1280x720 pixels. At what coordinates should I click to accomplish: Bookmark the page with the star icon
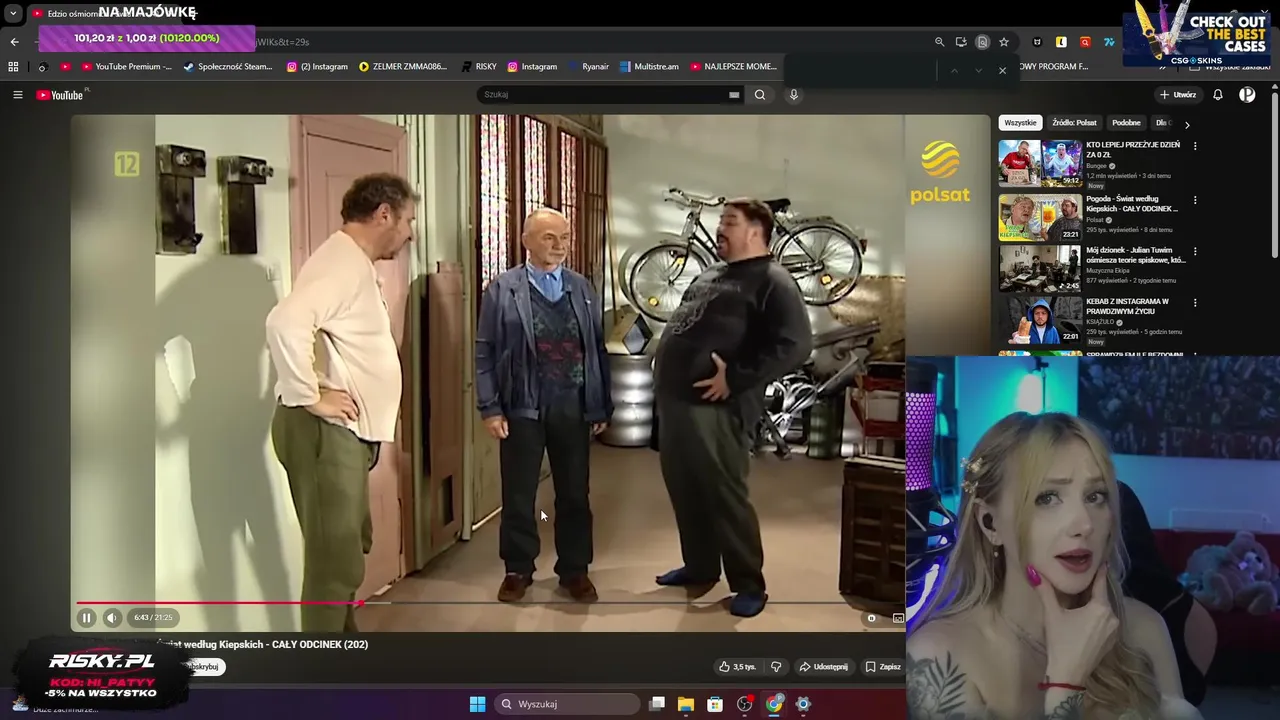(x=1004, y=42)
